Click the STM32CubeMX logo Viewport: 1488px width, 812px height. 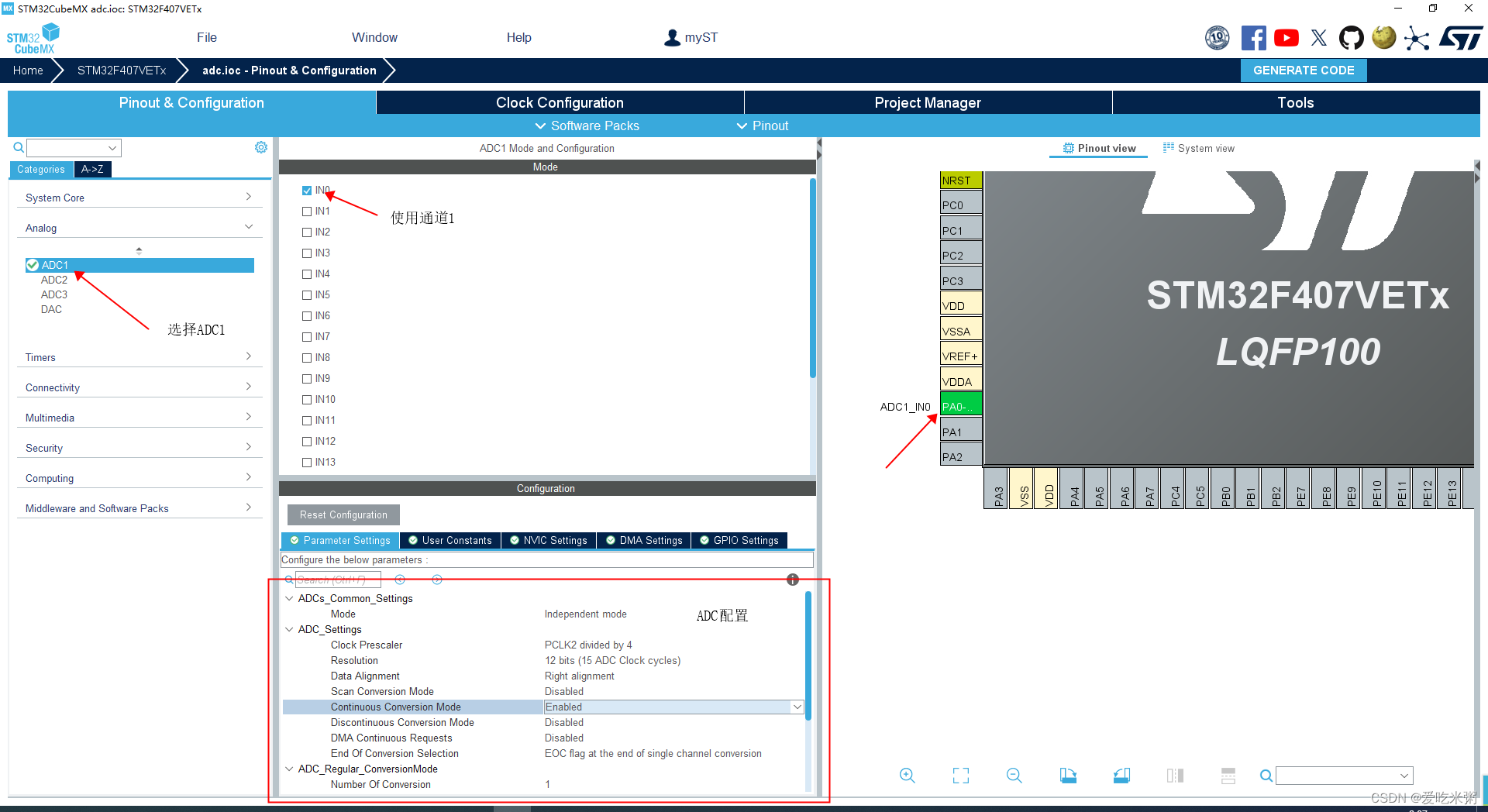point(33,38)
